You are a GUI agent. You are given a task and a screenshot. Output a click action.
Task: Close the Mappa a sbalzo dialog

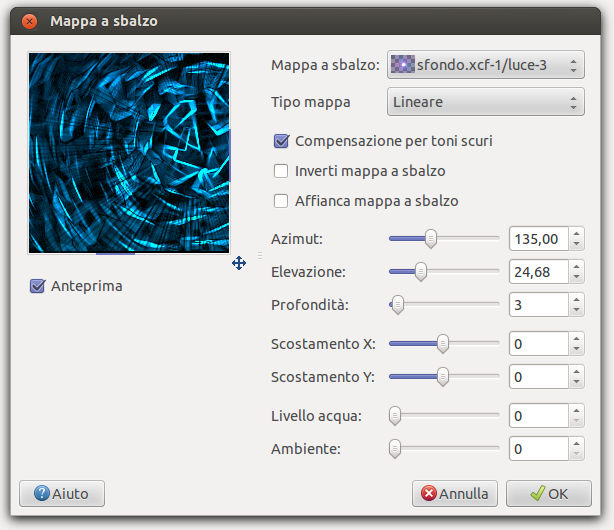[x=29, y=21]
